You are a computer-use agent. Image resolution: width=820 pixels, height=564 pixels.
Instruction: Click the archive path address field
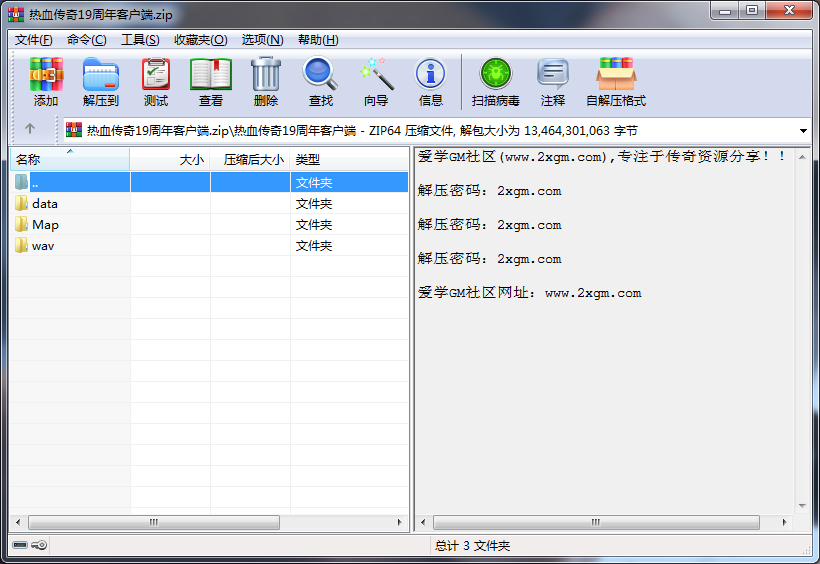pyautogui.click(x=437, y=130)
